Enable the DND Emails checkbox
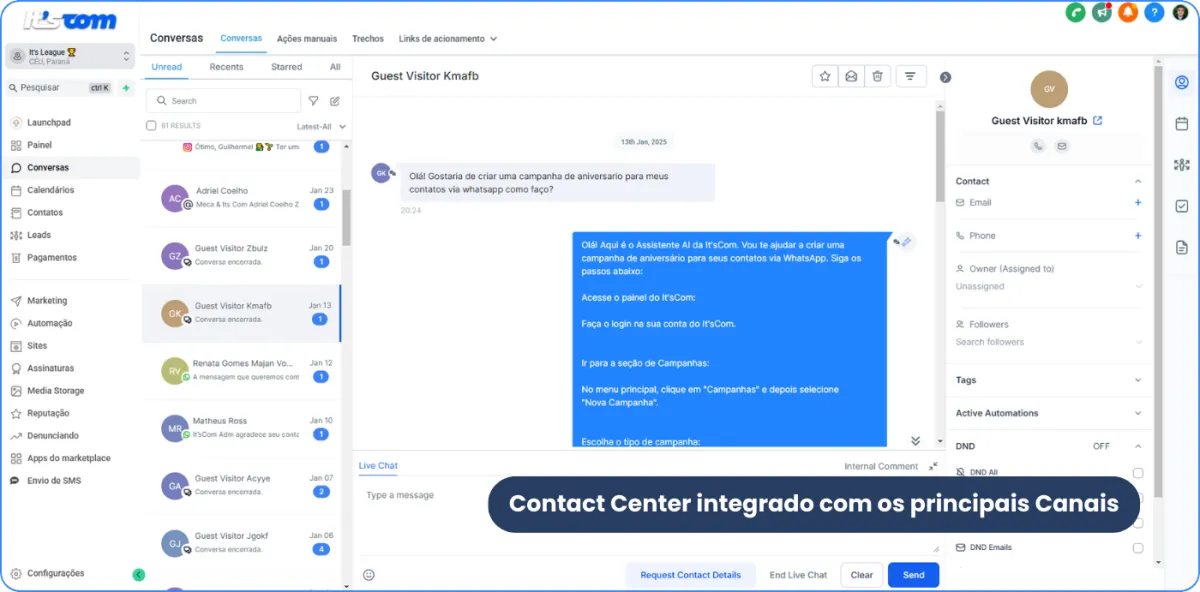The width and height of the screenshot is (1200, 592). pos(1138,548)
